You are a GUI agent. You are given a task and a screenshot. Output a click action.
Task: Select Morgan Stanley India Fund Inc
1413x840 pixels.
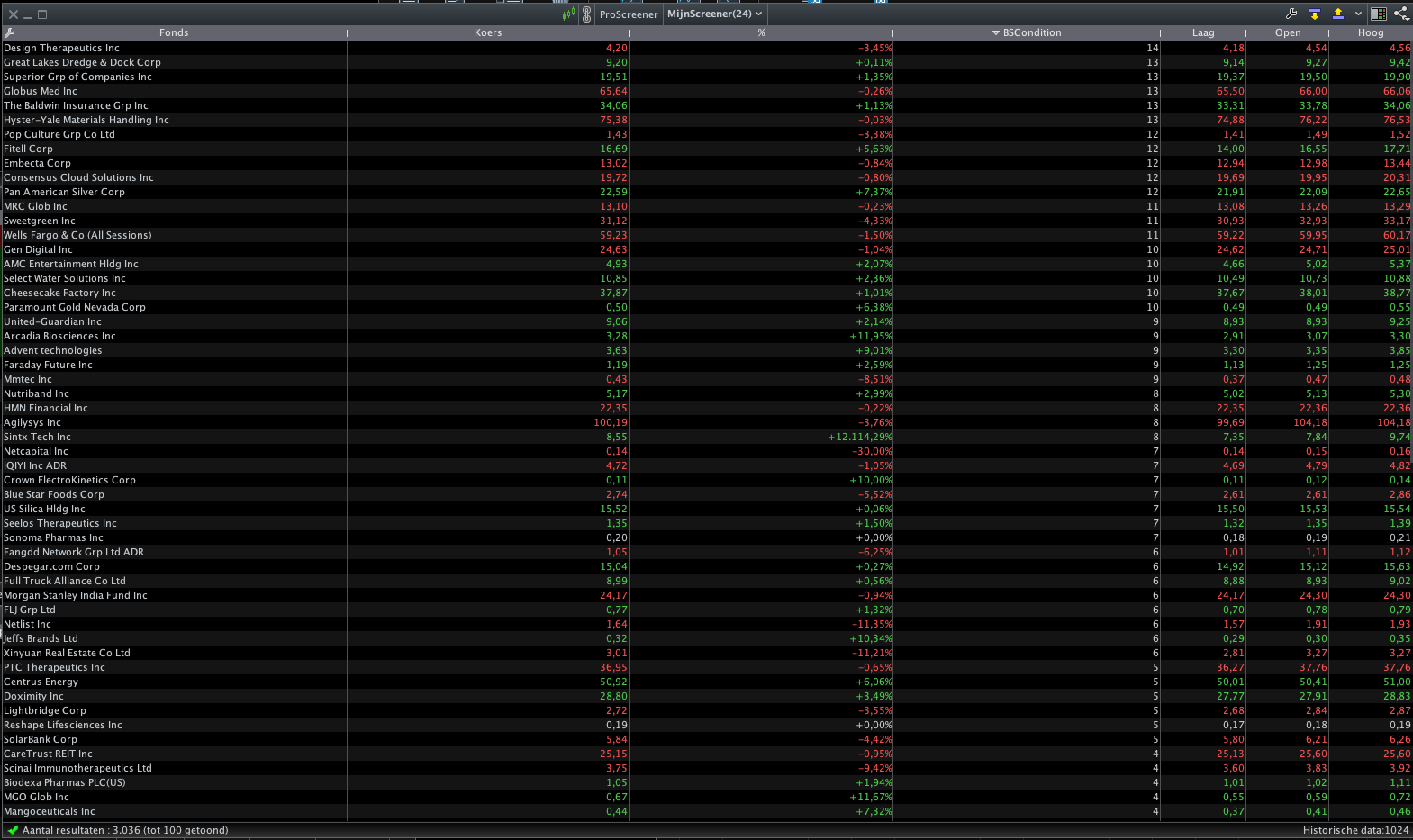(x=706, y=595)
